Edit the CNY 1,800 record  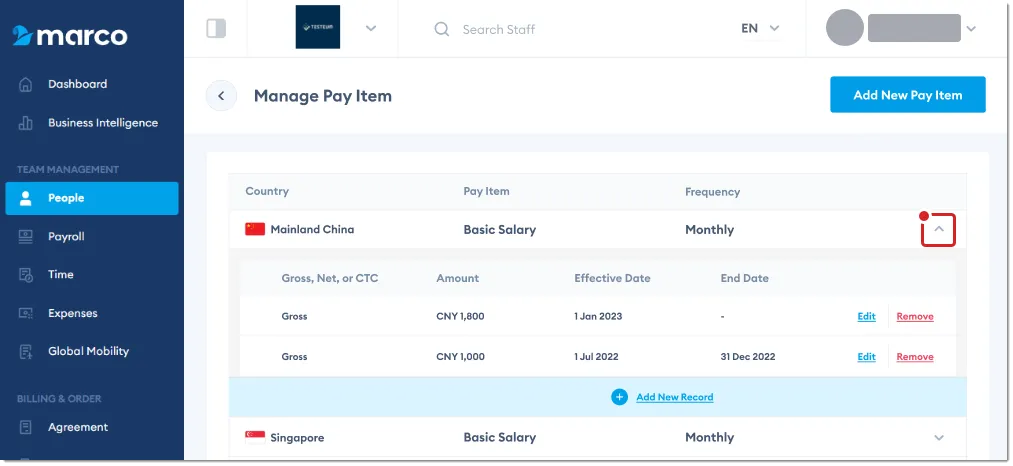866,317
